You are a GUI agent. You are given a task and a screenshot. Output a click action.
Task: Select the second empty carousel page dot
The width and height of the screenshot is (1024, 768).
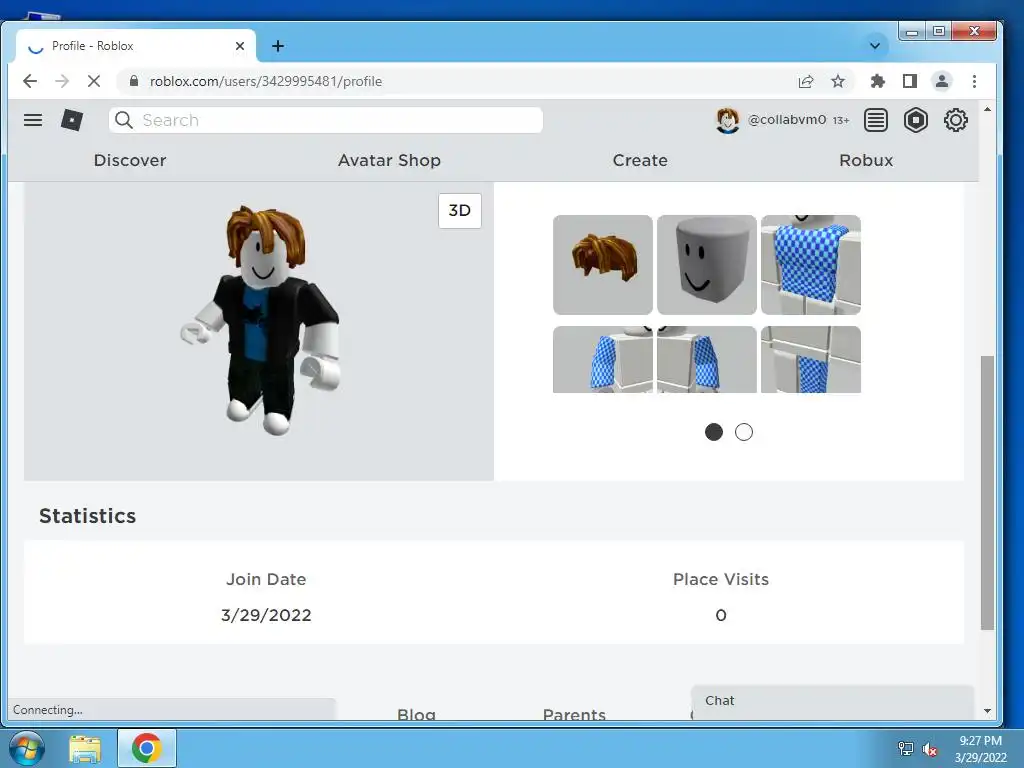[x=744, y=432]
